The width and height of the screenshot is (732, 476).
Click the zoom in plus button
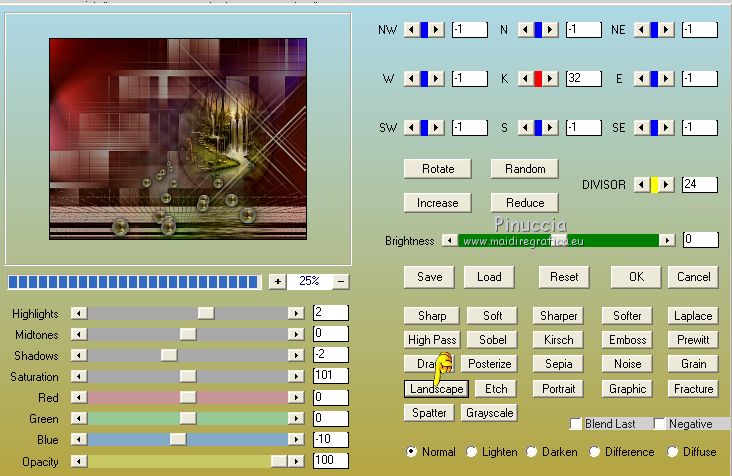[x=277, y=282]
